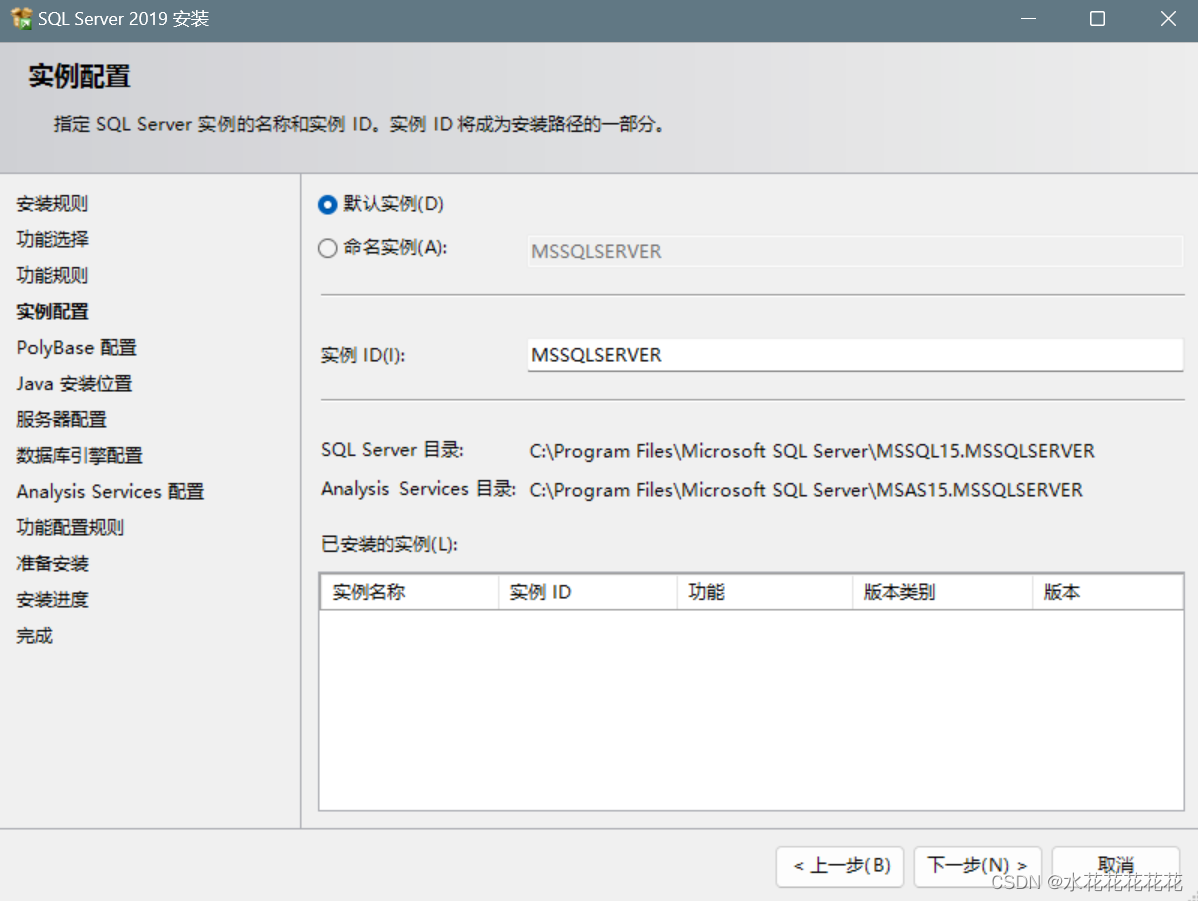1198x901 pixels.
Task: Click the Analysis Services 目录 path text
Action: pos(805,490)
